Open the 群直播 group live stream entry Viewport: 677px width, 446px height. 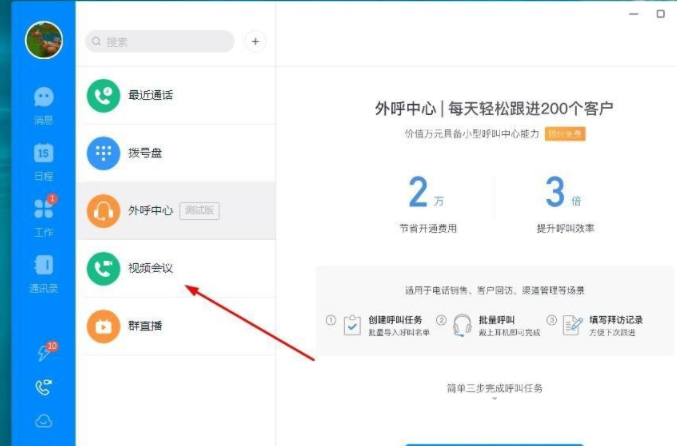click(176, 326)
